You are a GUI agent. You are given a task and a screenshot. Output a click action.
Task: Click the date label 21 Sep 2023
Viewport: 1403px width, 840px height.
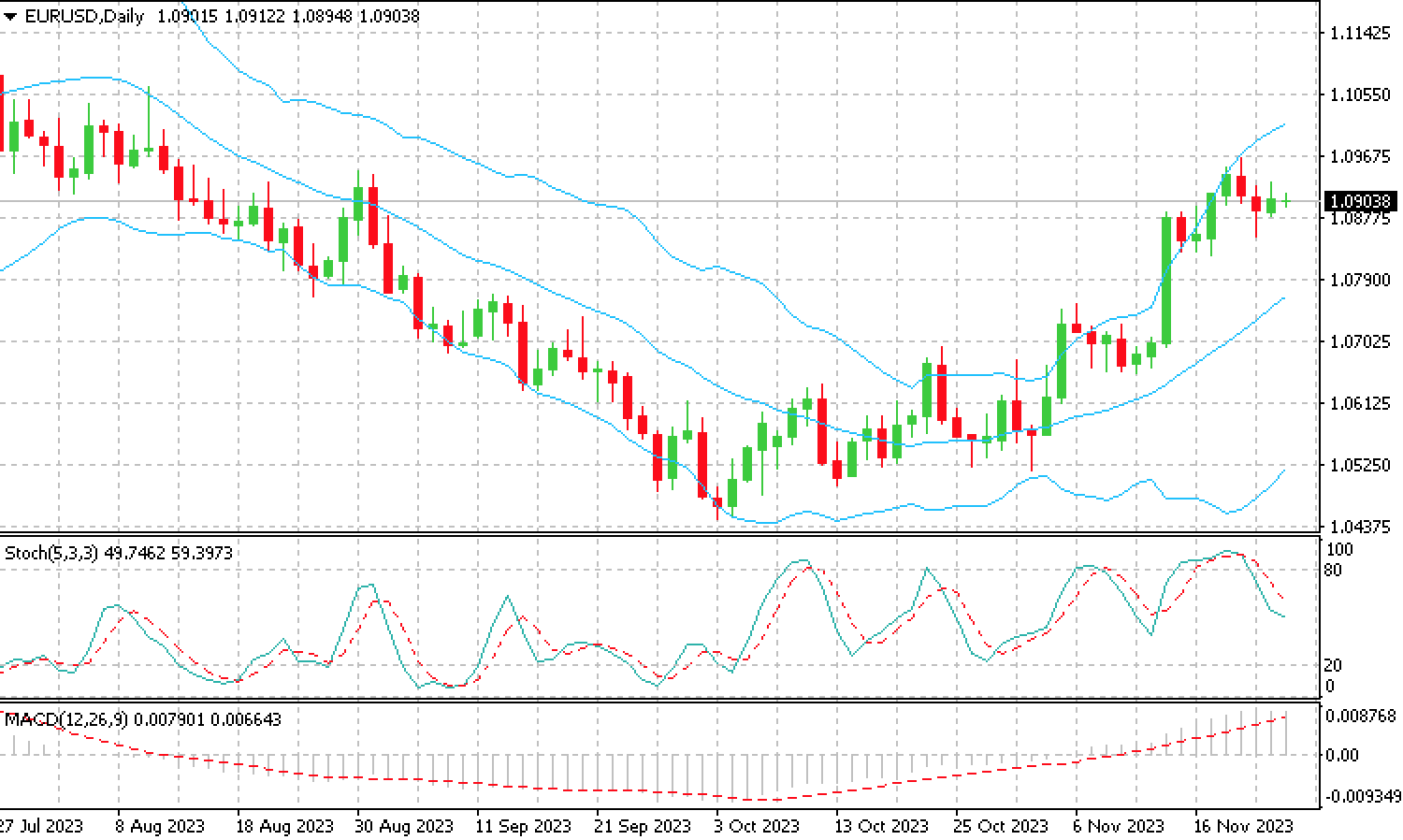click(643, 826)
